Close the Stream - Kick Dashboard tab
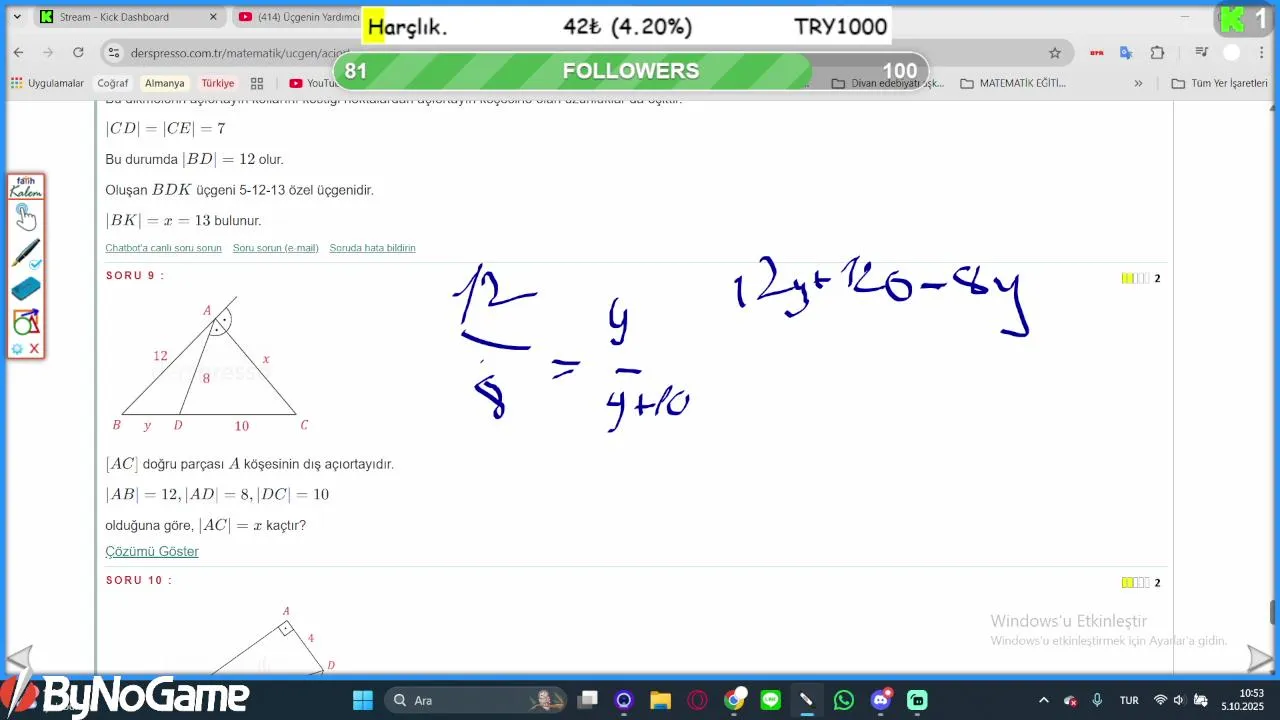 (x=214, y=17)
